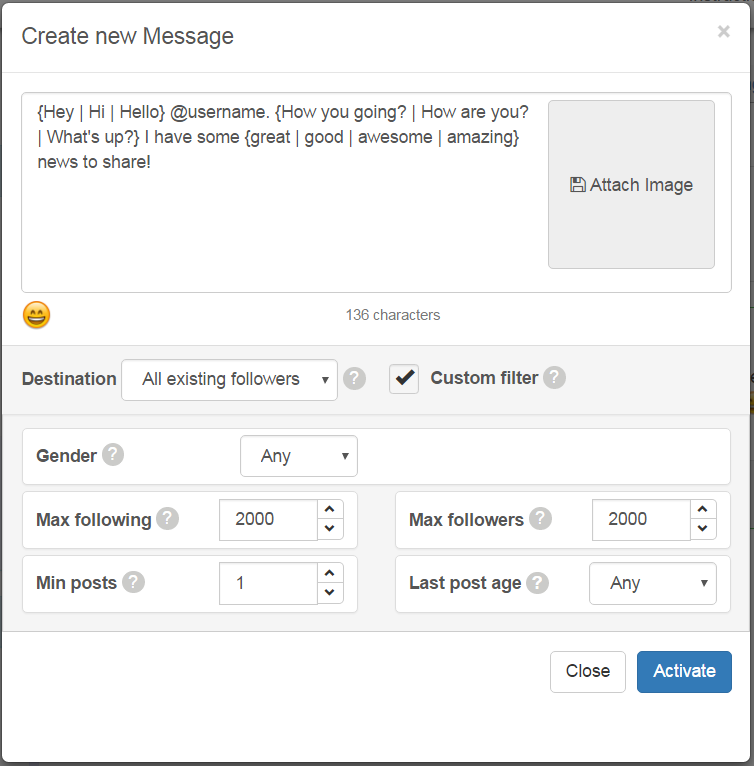
Task: Increase Min posts with up arrow
Action: 330,573
